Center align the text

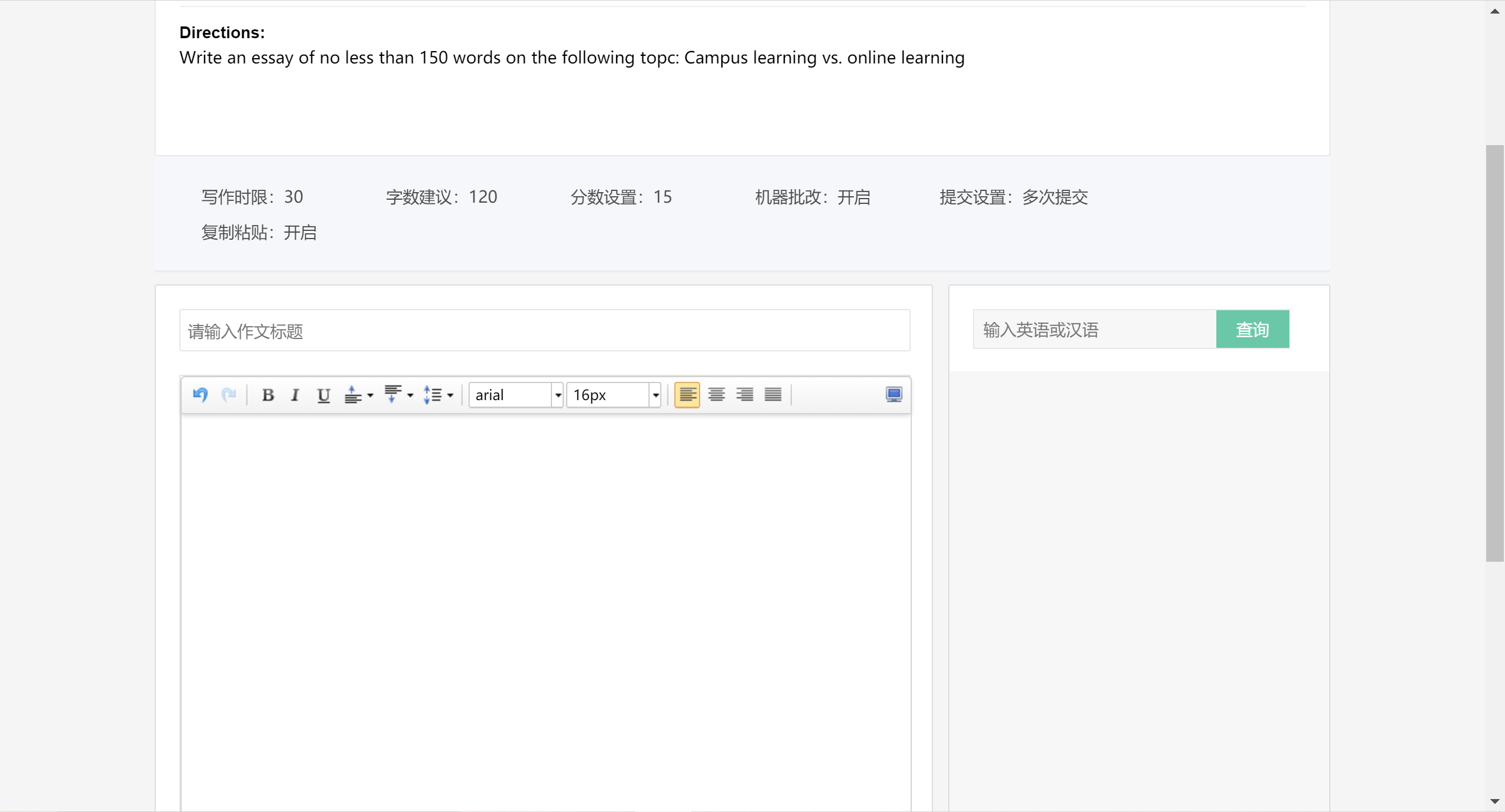click(716, 395)
